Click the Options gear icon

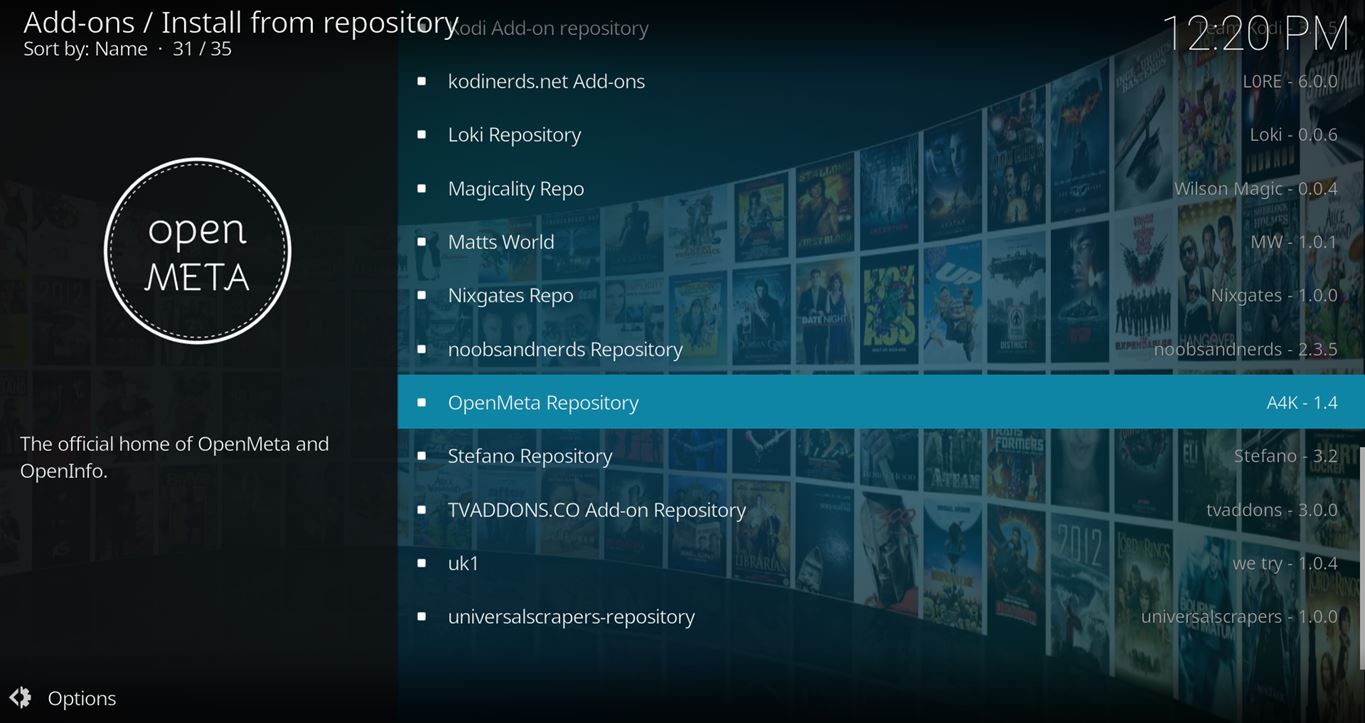point(20,698)
